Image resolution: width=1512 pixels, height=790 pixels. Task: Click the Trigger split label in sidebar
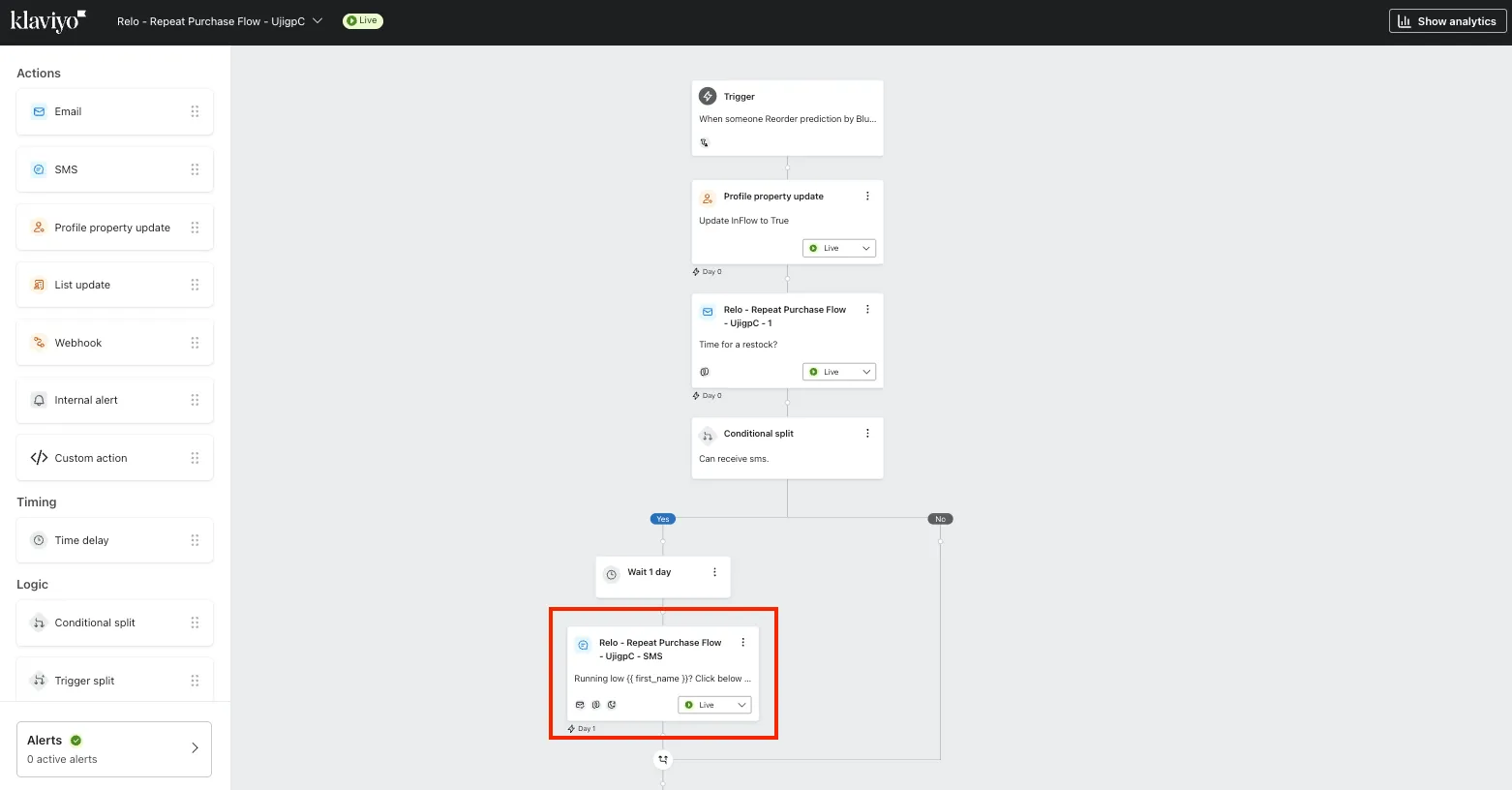click(84, 681)
